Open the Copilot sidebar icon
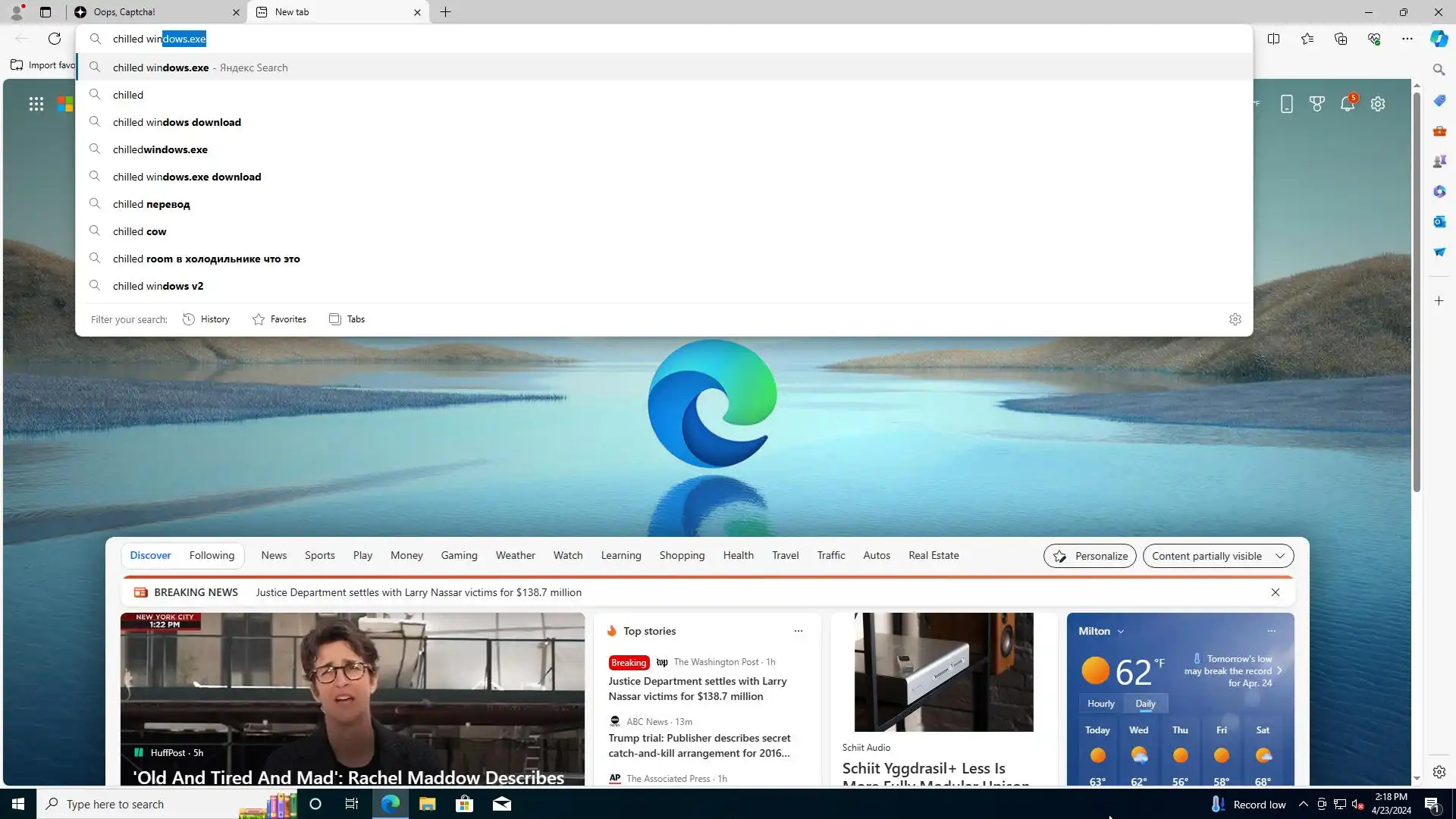 1439,39
